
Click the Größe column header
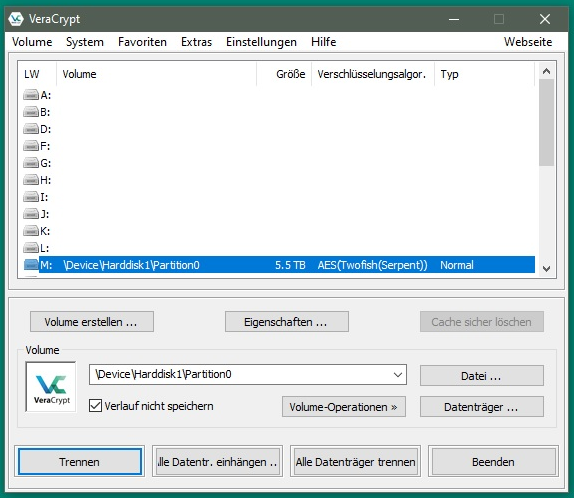coord(284,74)
